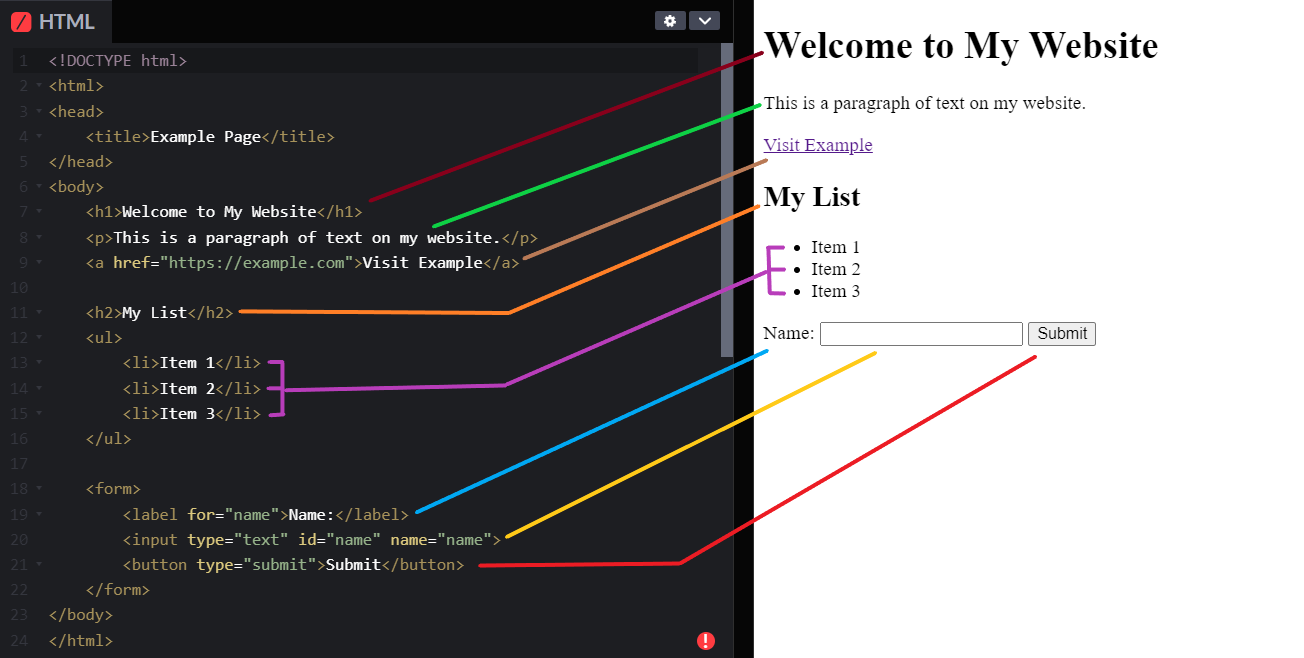Fold the ul list on line 12
This screenshot has width=1304, height=658.
pos(38,337)
